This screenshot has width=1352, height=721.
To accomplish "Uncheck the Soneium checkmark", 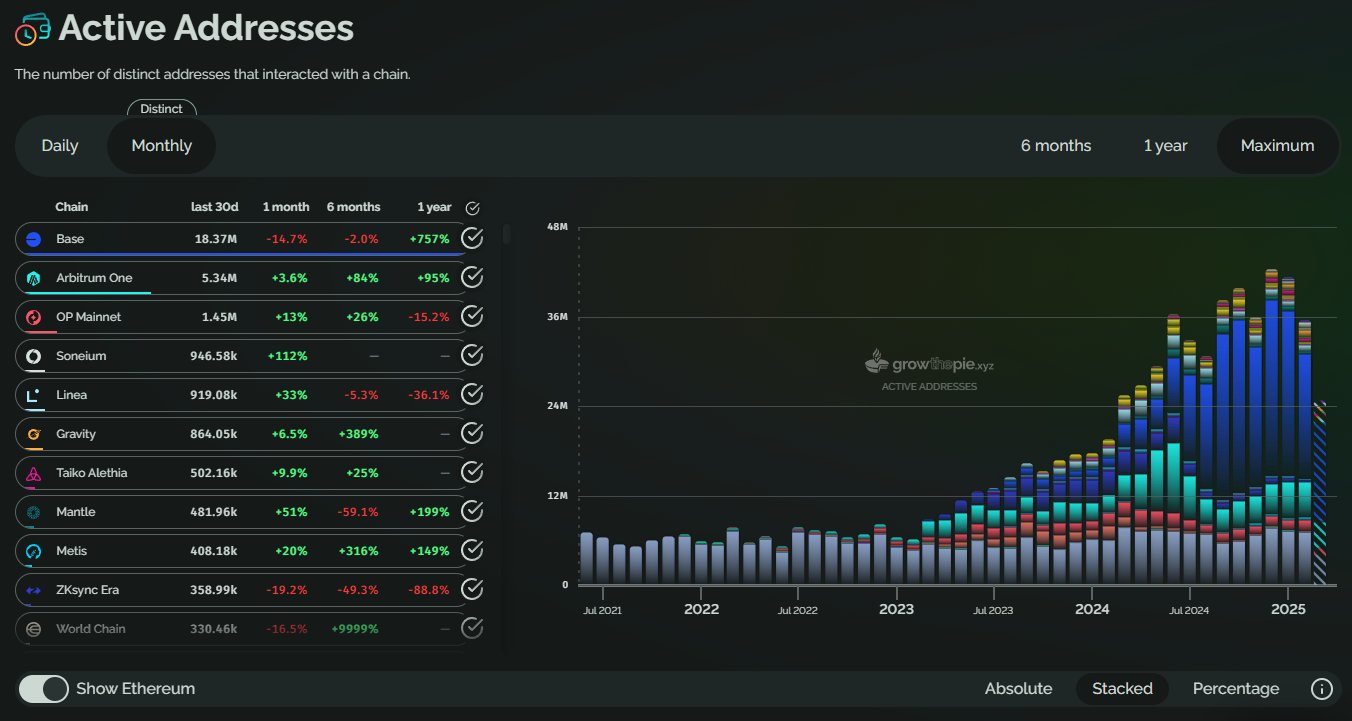I will pos(472,356).
